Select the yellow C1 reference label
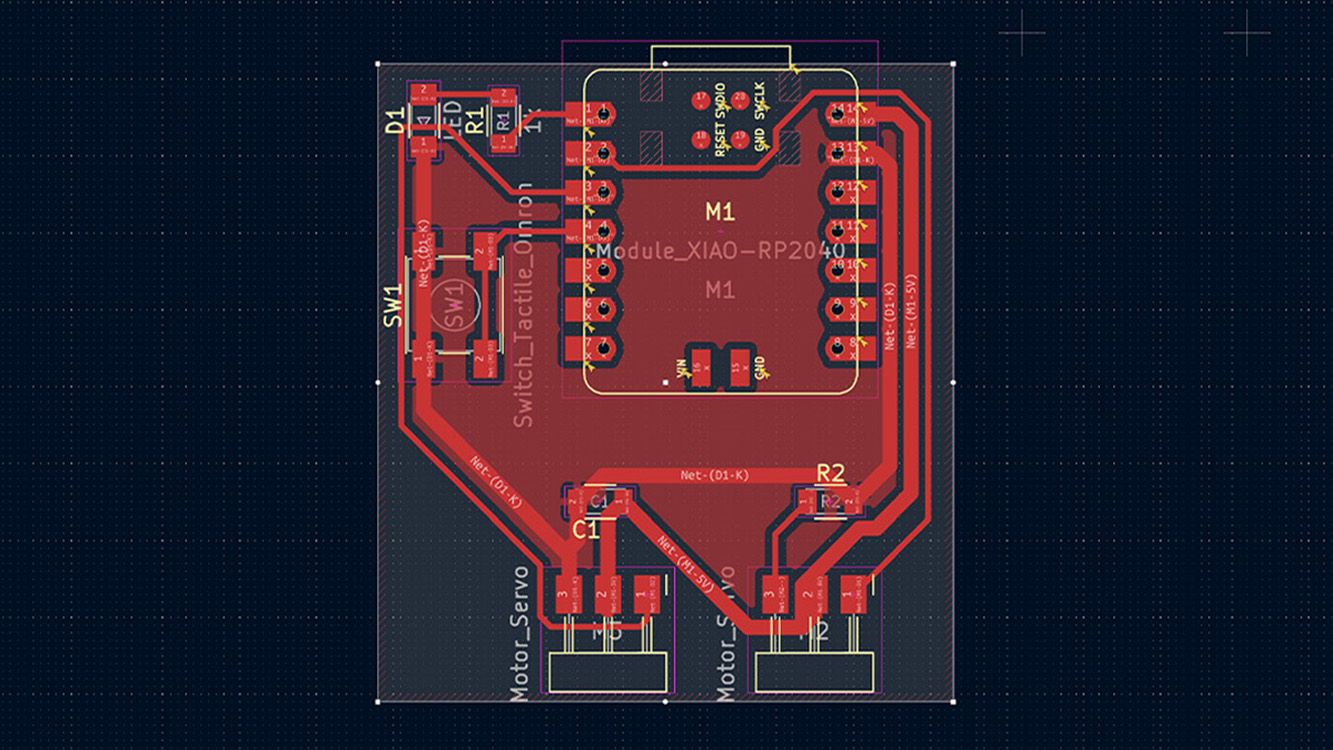This screenshot has width=1333, height=750. pos(585,530)
